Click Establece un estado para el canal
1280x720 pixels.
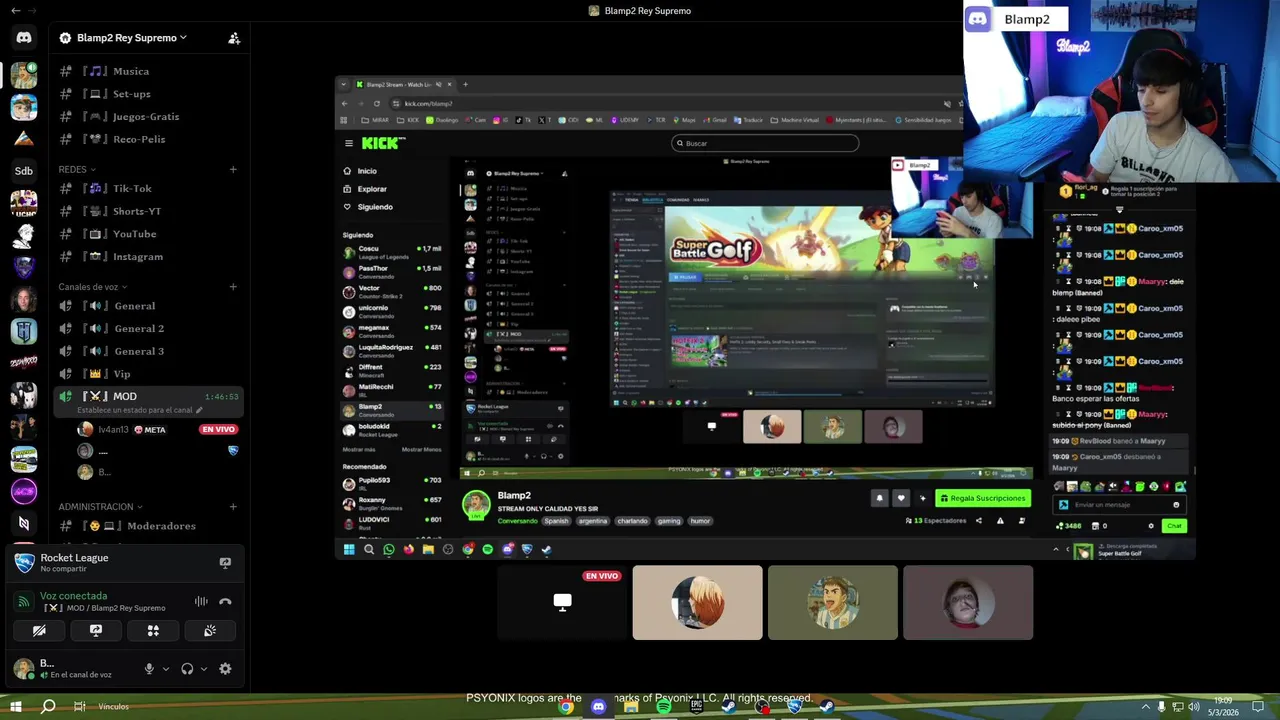coord(135,410)
